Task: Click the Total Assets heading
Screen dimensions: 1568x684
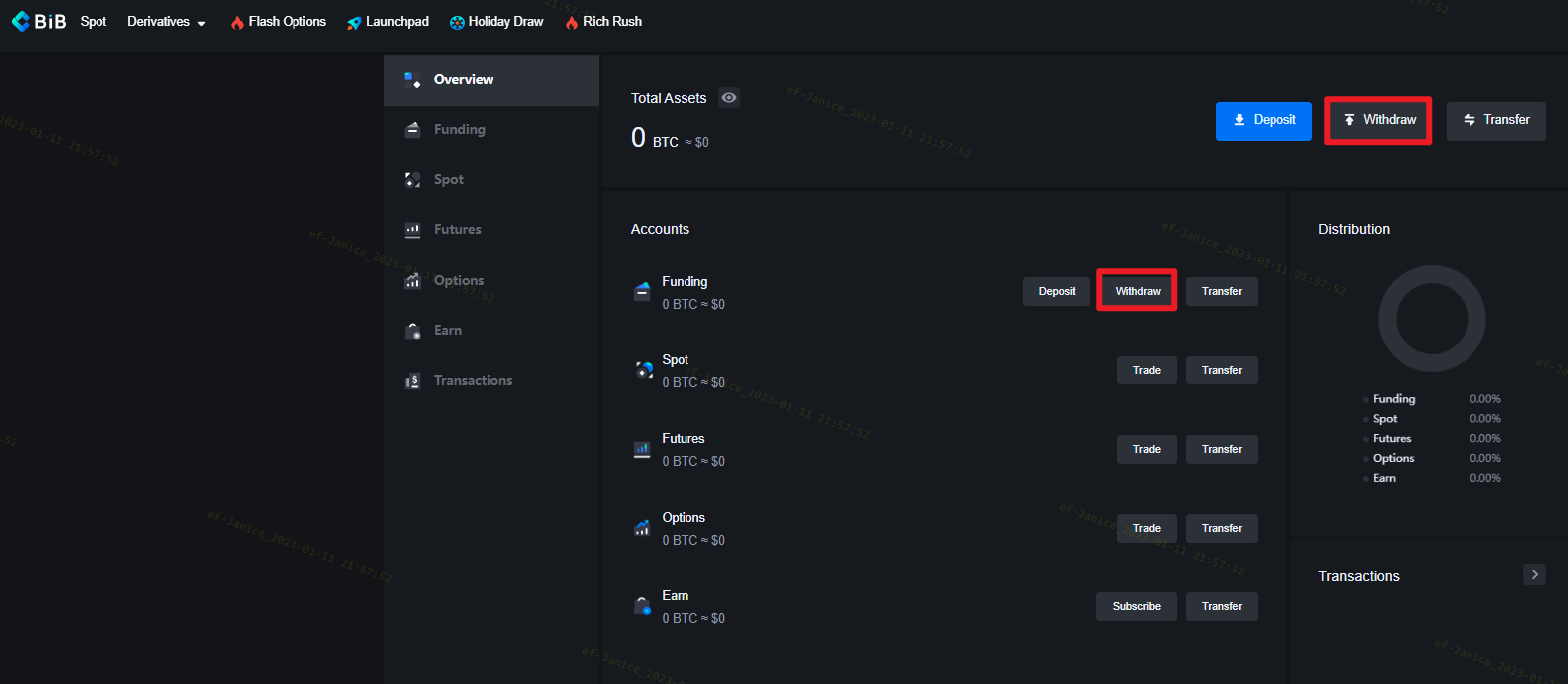Action: 669,98
